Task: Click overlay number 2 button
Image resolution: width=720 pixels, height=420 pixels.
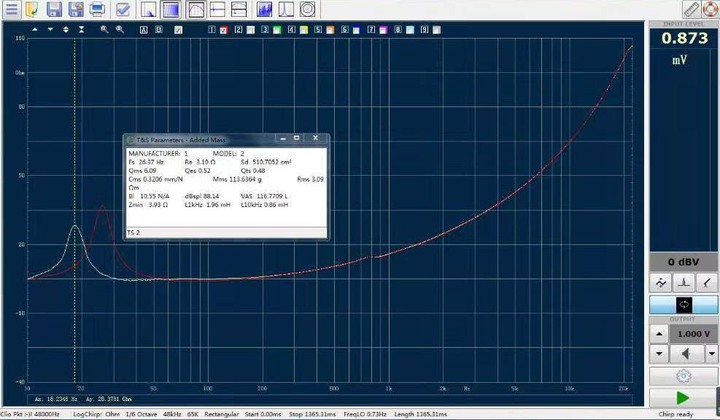Action: pyautogui.click(x=238, y=30)
